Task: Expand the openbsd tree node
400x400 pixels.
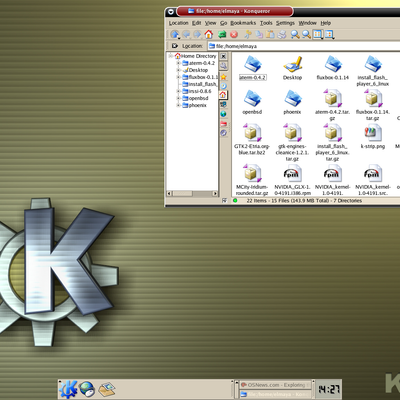Action: (x=178, y=98)
